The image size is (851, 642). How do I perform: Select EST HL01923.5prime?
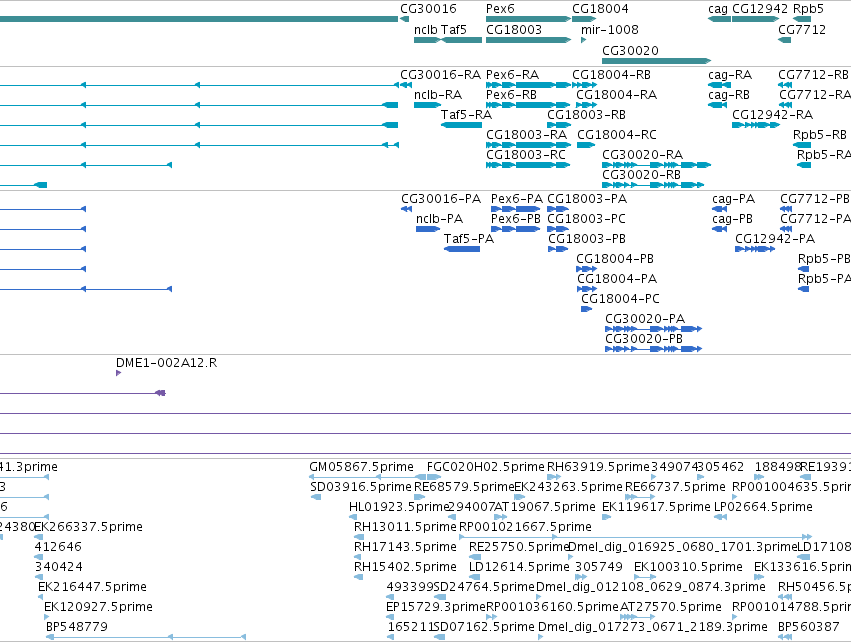pyautogui.click(x=398, y=507)
